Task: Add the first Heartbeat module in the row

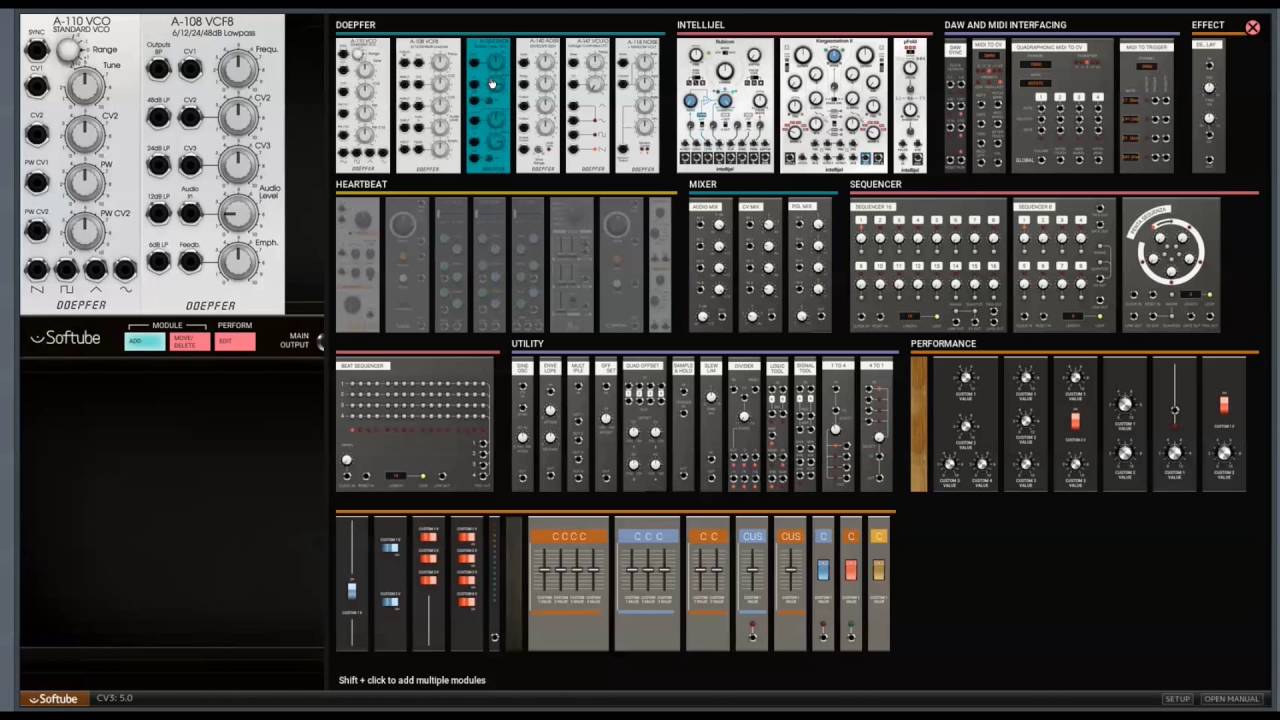Action: (357, 265)
